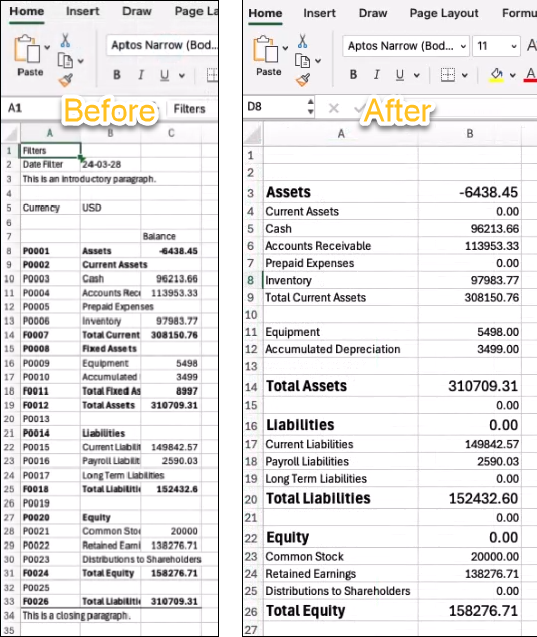Click Font Color A in After window
The width and height of the screenshot is (537, 637).
click(531, 75)
